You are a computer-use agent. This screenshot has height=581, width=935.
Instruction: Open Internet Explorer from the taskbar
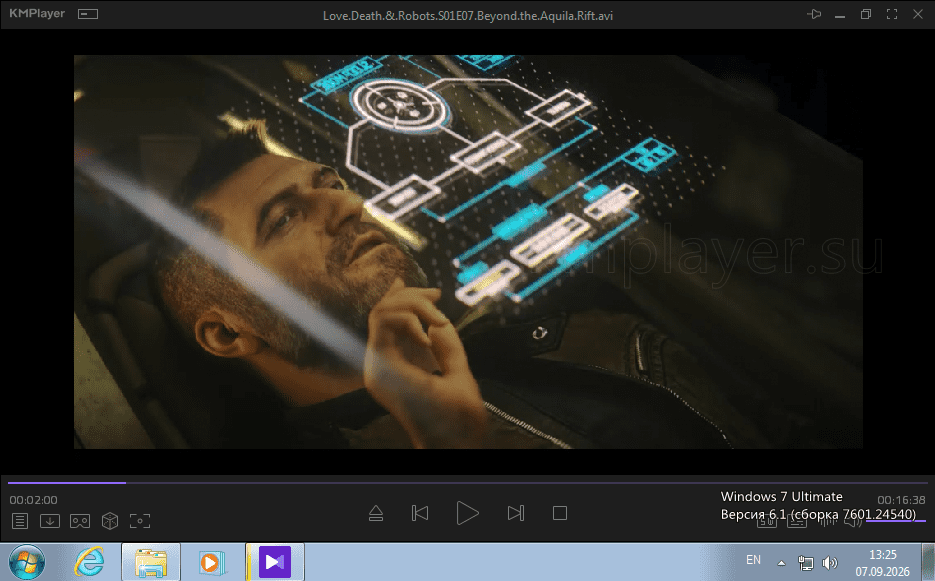89,562
